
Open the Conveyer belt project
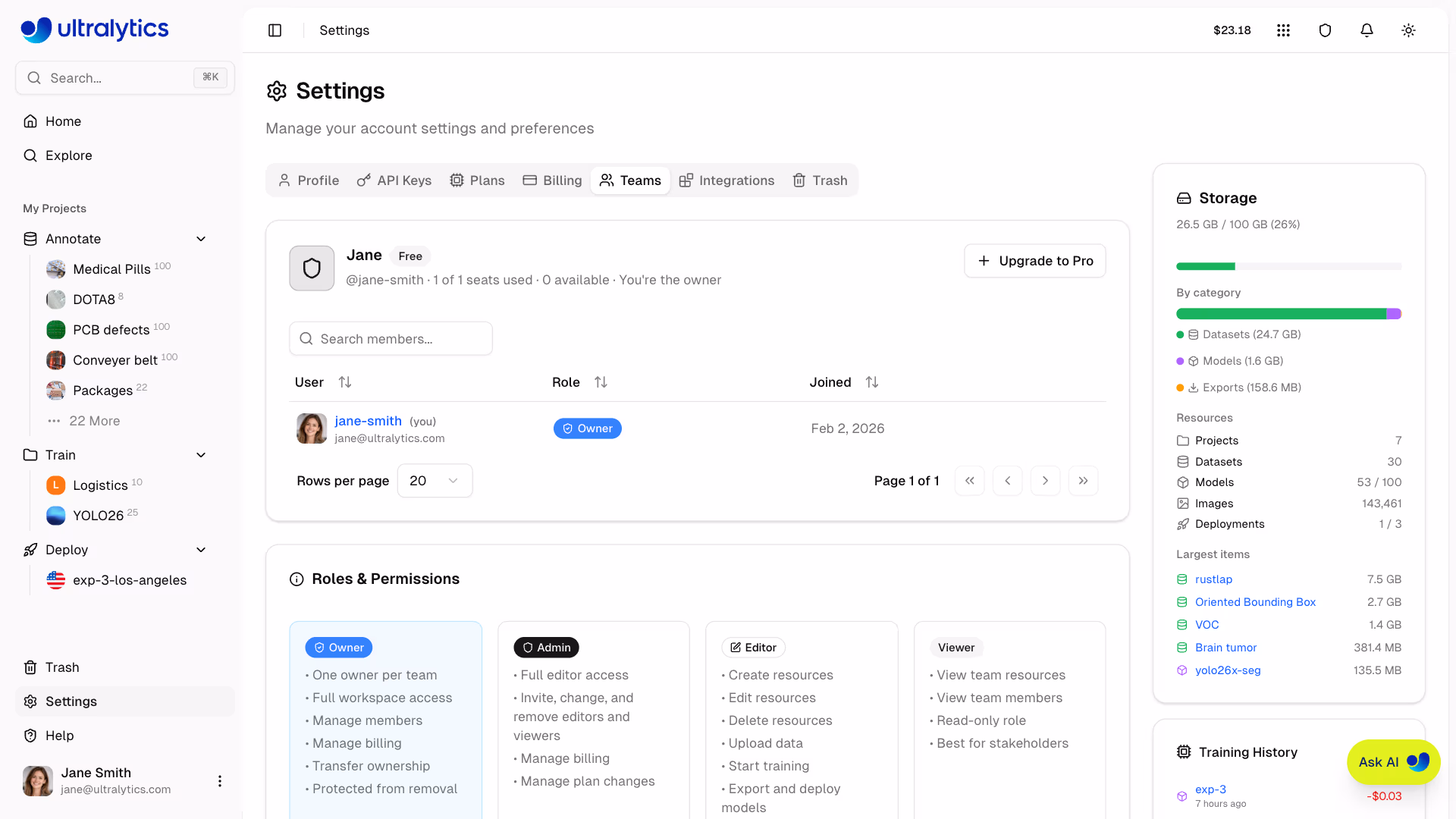coord(115,360)
